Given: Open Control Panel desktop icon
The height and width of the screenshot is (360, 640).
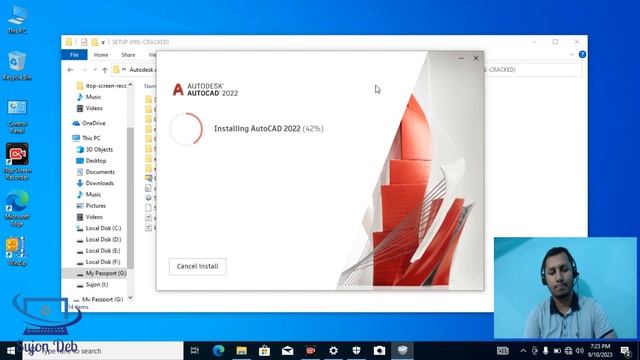Looking at the screenshot, I should [17, 116].
